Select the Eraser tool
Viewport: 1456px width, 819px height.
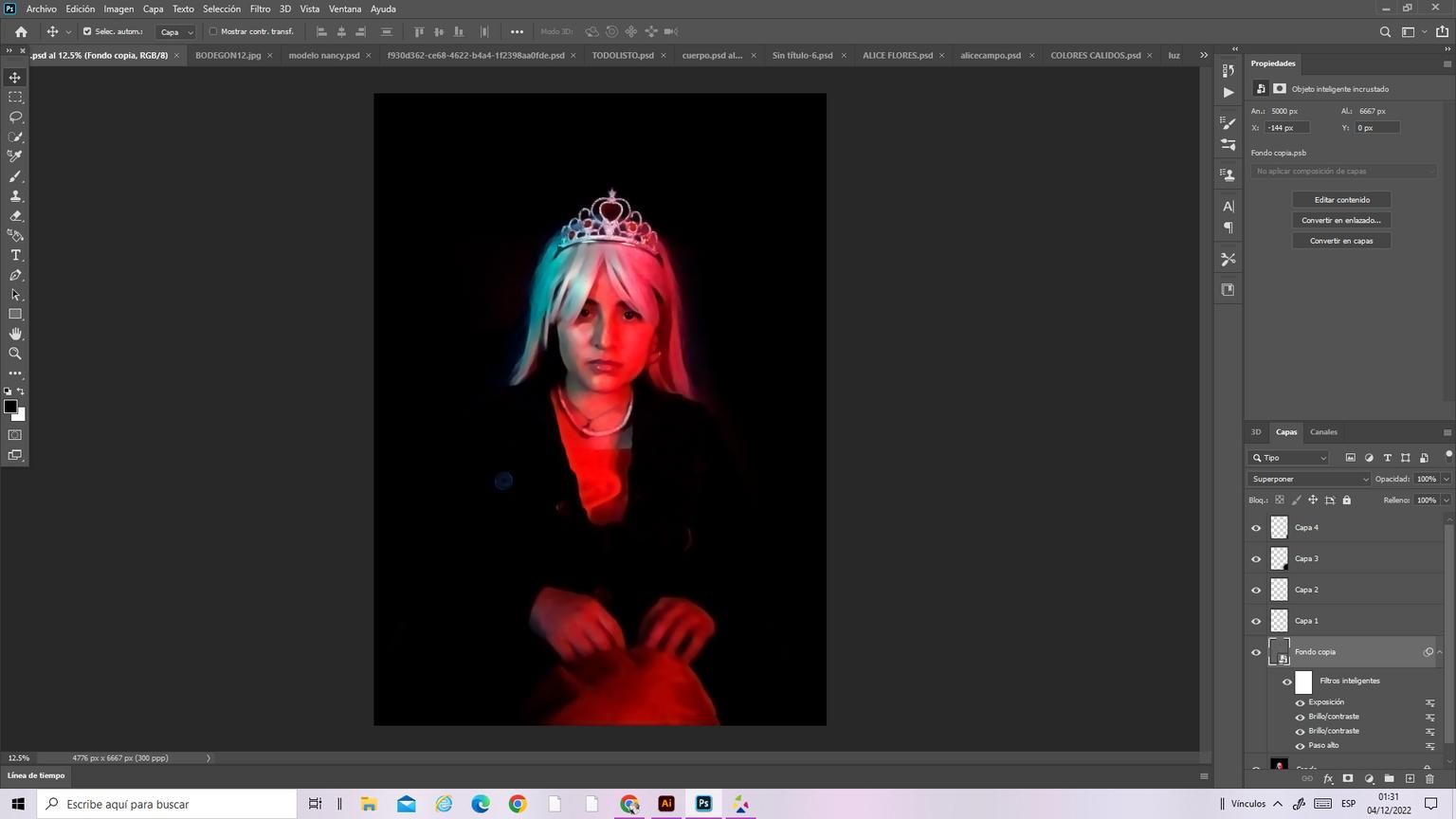(x=15, y=216)
